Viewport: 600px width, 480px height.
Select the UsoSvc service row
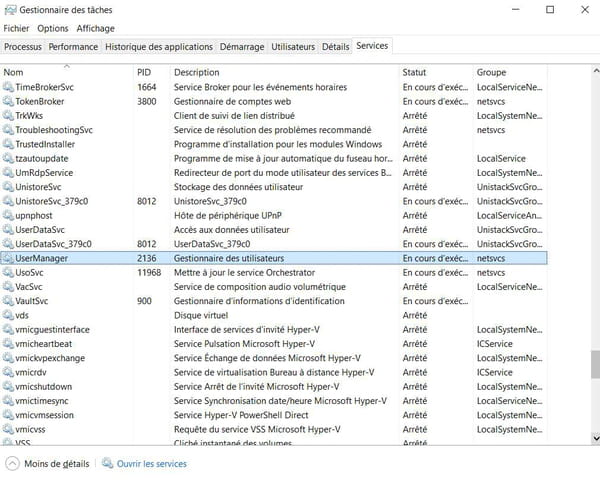click(274, 273)
